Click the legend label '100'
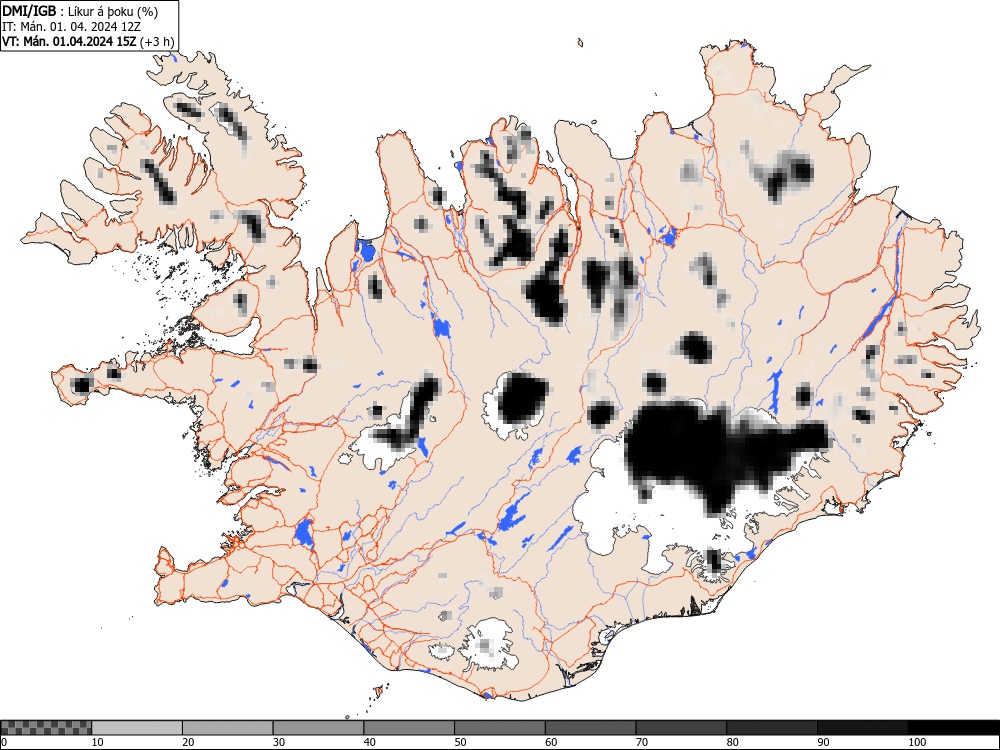1000x750 pixels. (x=916, y=742)
